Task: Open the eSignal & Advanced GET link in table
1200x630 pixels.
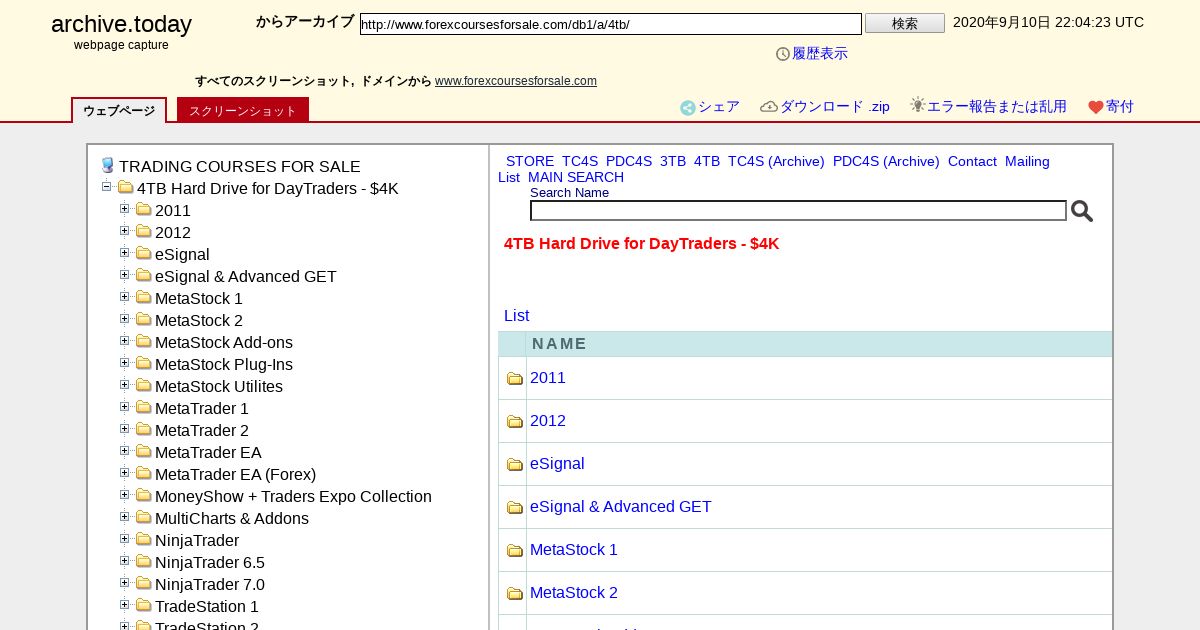Action: pyautogui.click(x=621, y=507)
